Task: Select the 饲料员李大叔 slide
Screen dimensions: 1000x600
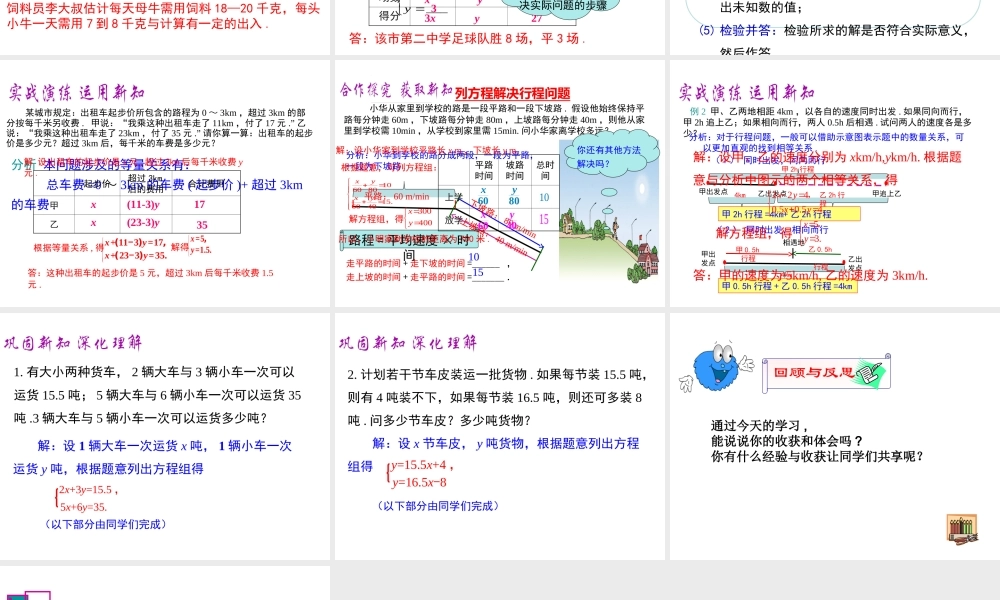Action: pos(165,27)
